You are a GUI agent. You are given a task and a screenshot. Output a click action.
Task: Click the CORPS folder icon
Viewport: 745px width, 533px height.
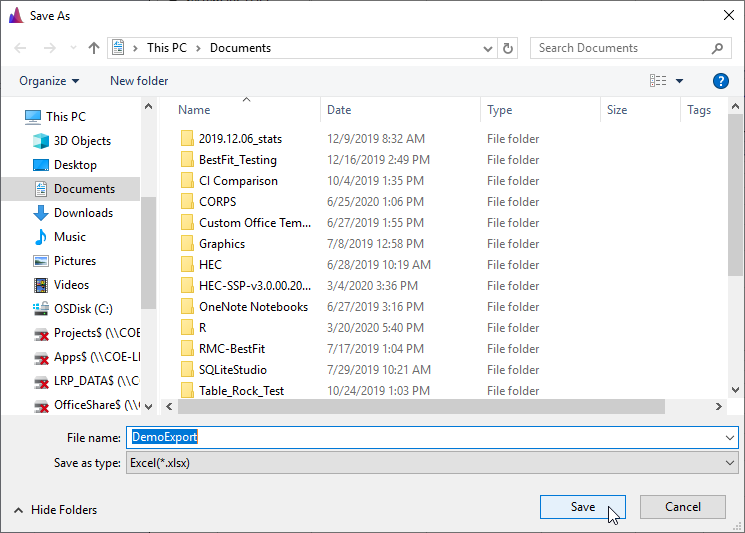click(187, 201)
